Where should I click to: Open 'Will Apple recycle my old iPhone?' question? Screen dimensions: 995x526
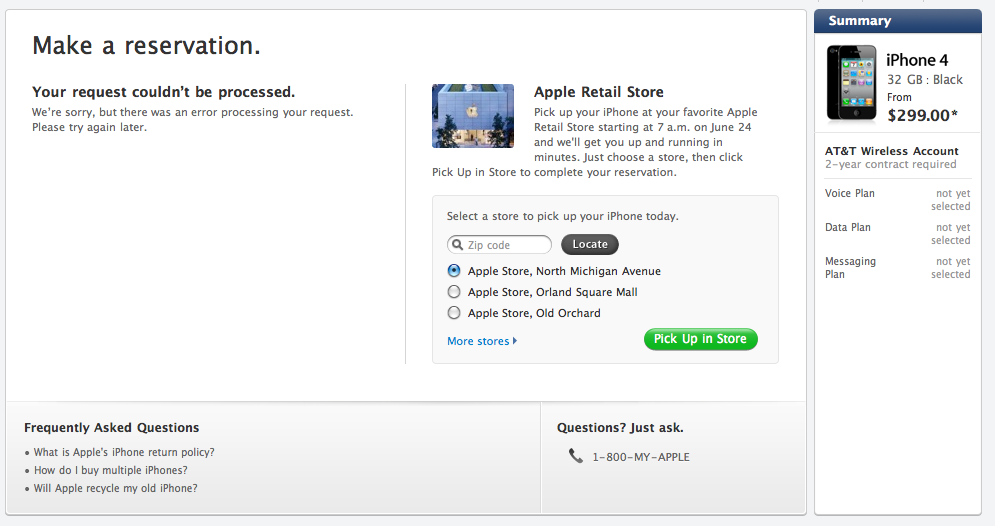[115, 488]
